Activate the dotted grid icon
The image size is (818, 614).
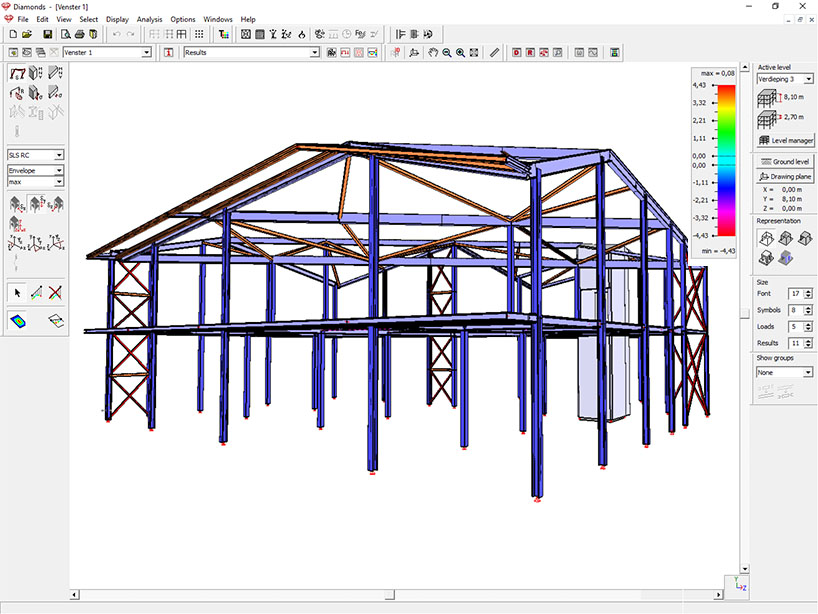pos(199,34)
